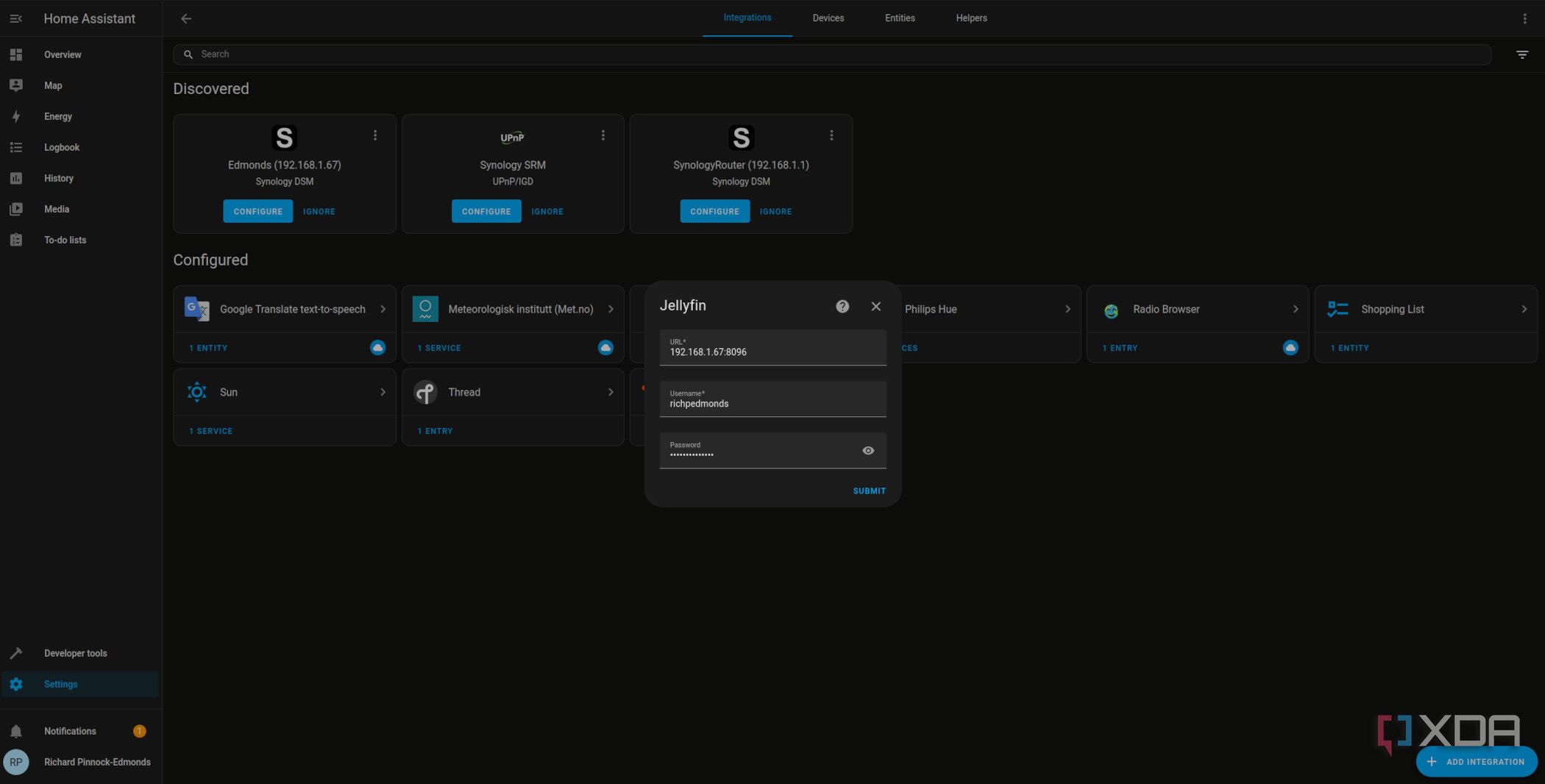Open the overflow menu on the Synology SRM card
Image resolution: width=1545 pixels, height=784 pixels.
click(x=603, y=135)
